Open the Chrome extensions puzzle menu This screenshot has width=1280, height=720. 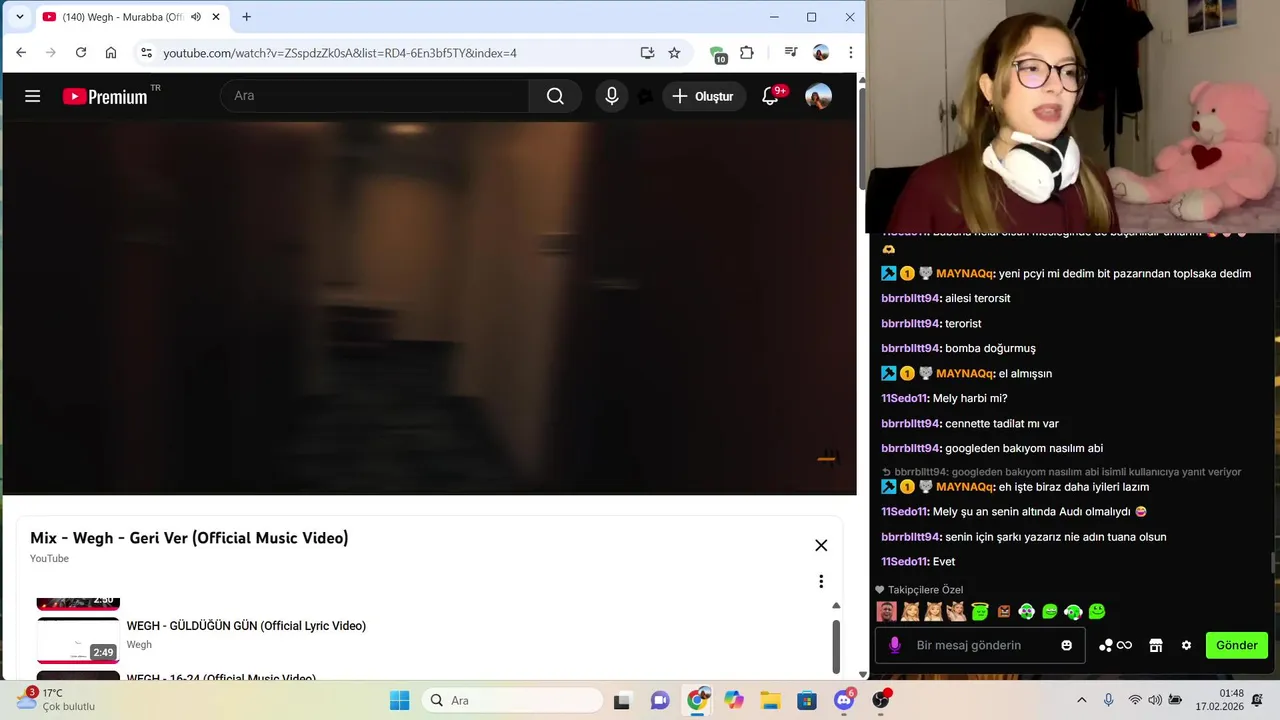pos(747,53)
